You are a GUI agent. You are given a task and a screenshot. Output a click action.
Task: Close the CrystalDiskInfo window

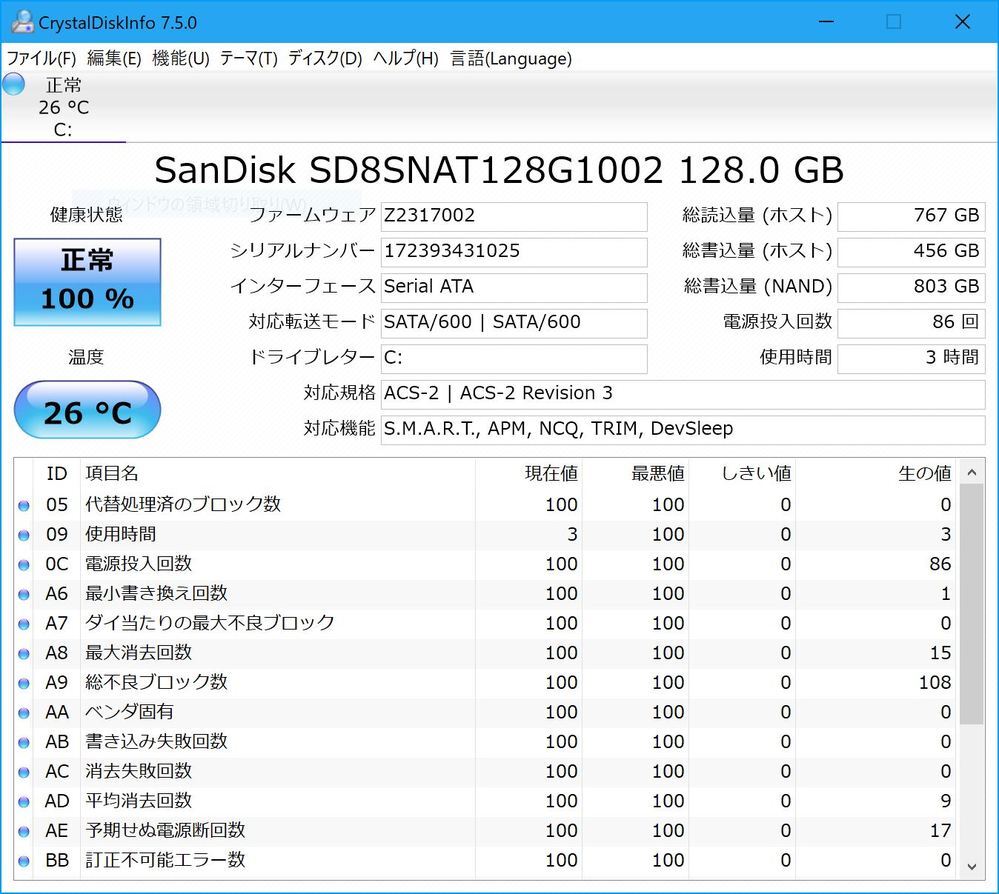pyautogui.click(x=962, y=22)
